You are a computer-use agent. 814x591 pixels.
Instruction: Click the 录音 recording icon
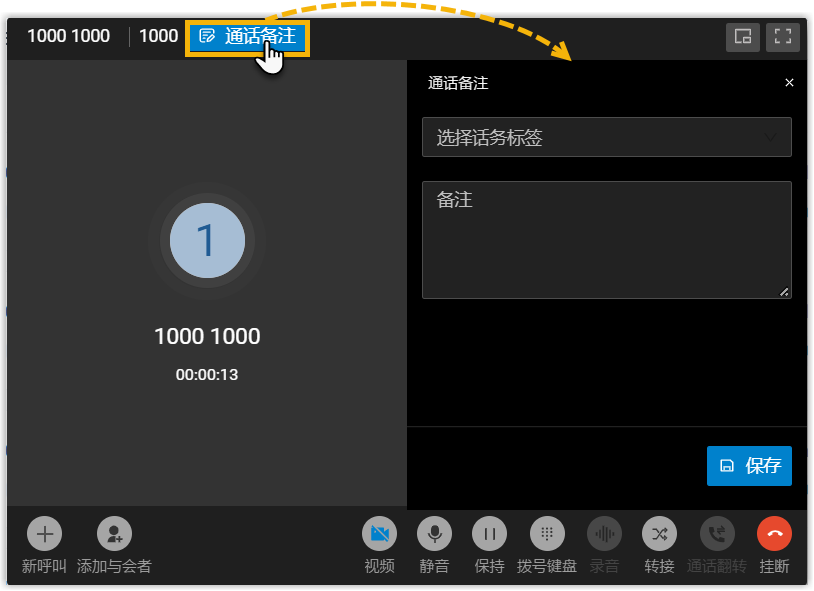click(x=604, y=534)
